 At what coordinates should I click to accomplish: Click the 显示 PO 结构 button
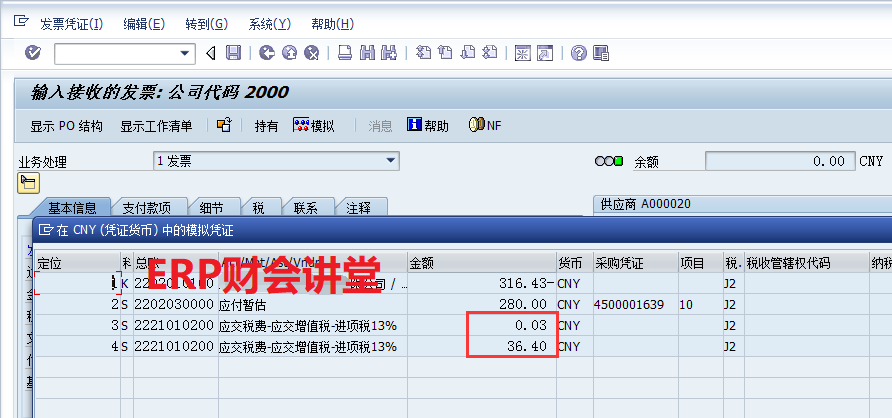point(66,126)
